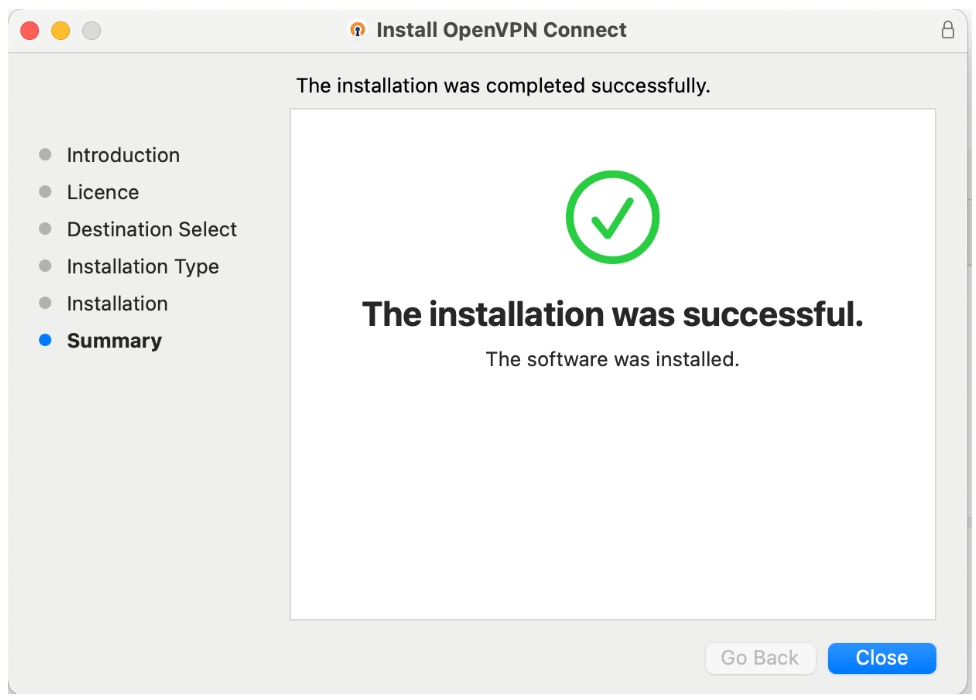976x700 pixels.
Task: Select the Summary step
Action: click(114, 341)
